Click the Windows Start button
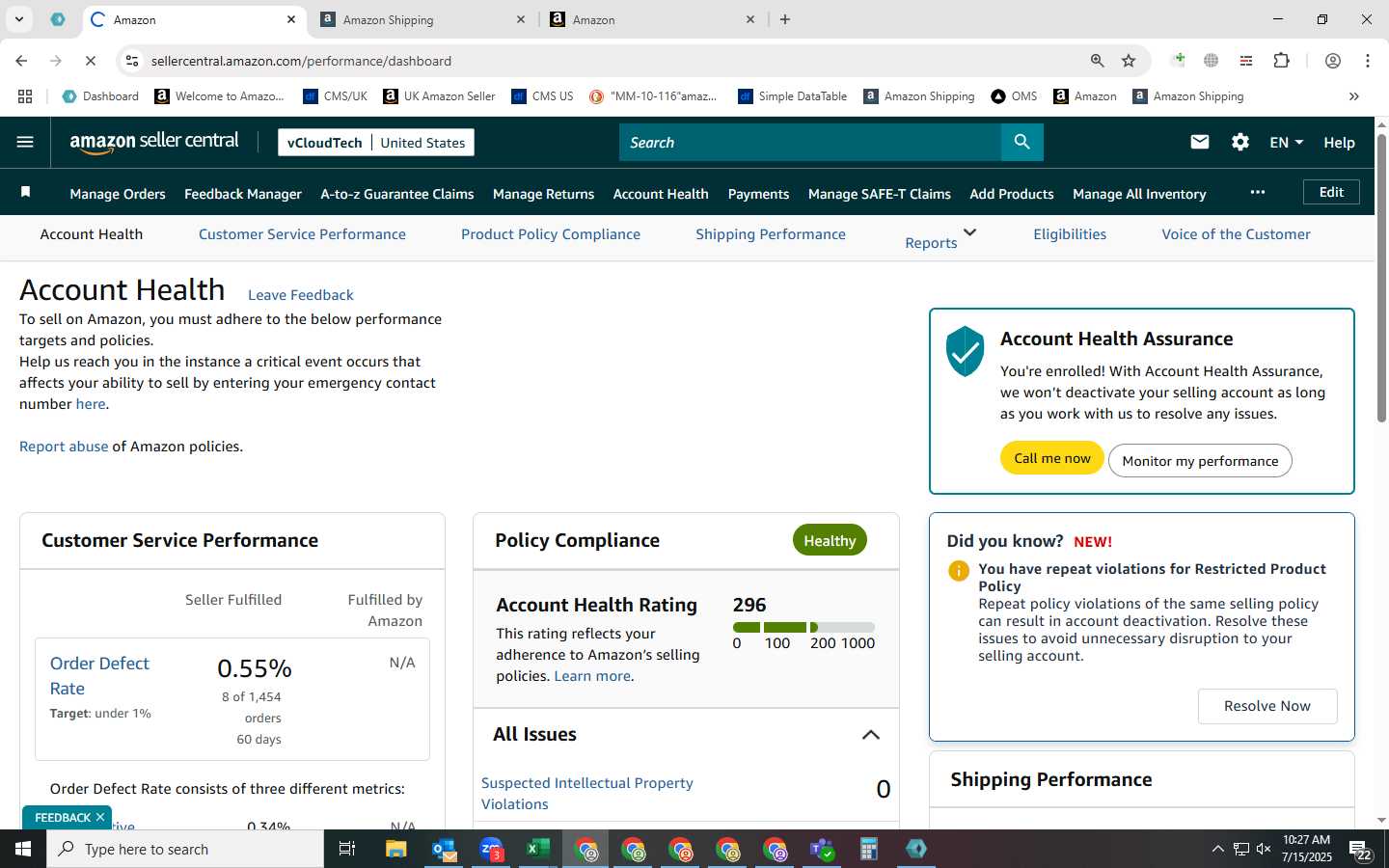The width and height of the screenshot is (1389, 868). pyautogui.click(x=23, y=849)
